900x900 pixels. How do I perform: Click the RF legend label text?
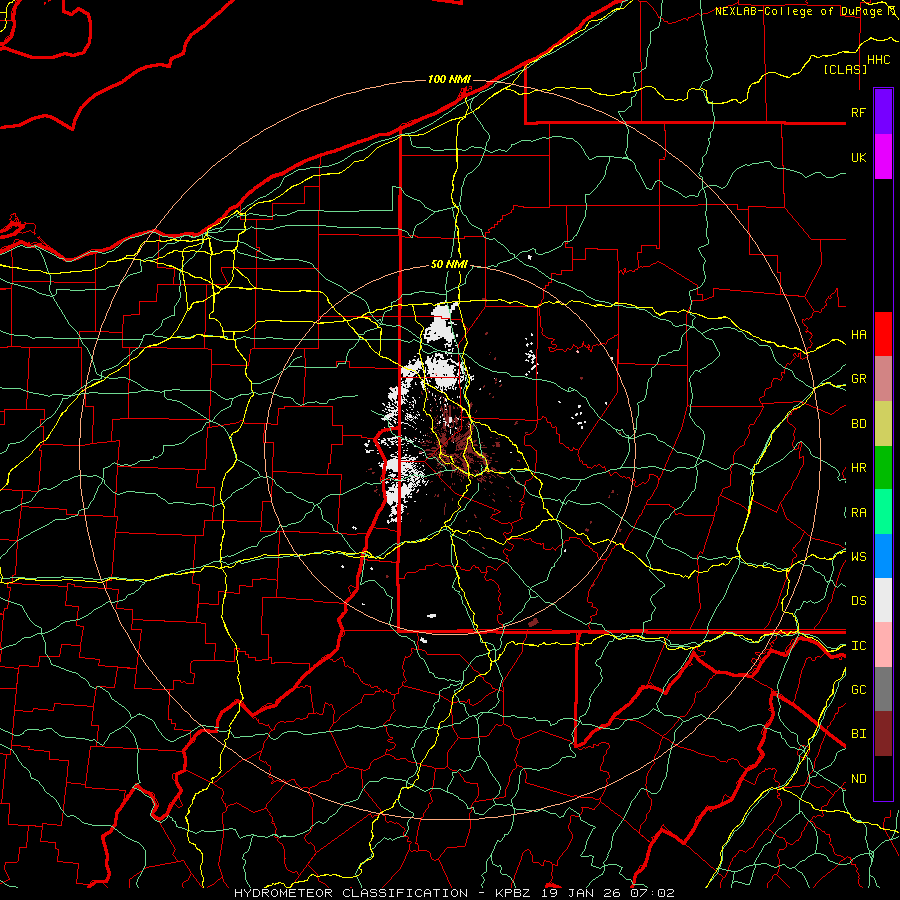pyautogui.click(x=858, y=112)
